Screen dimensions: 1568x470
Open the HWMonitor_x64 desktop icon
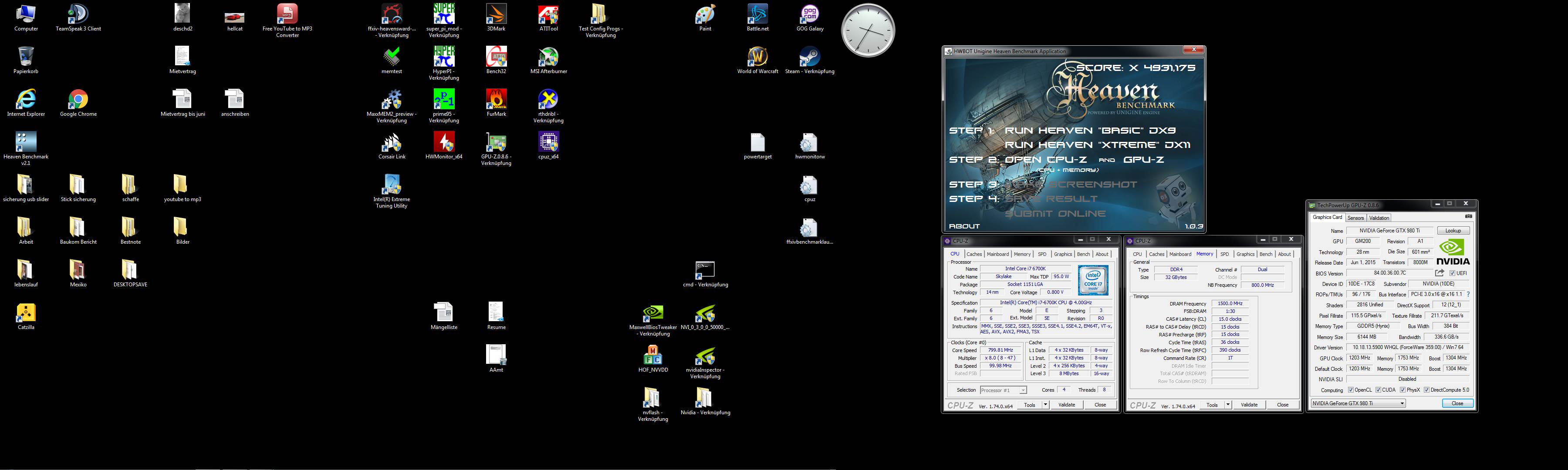(x=444, y=145)
